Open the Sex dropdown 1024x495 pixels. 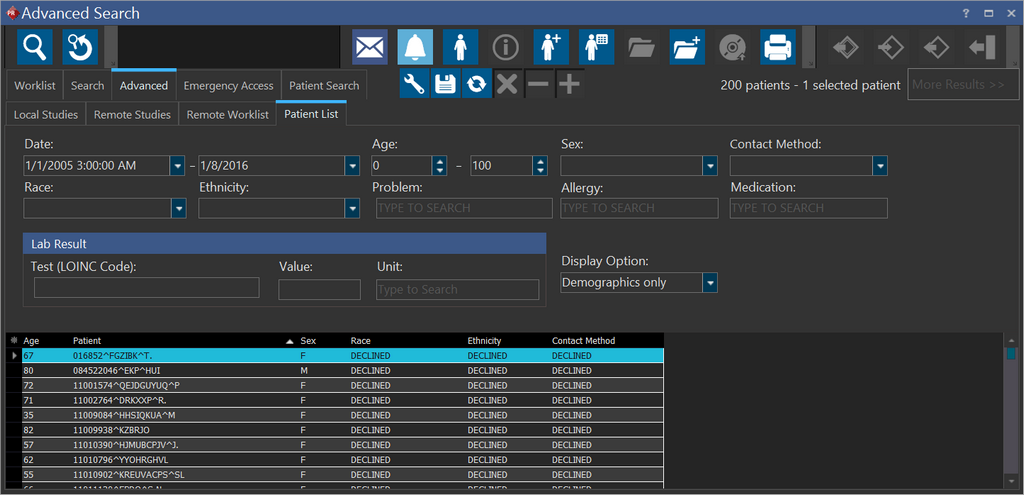[709, 165]
